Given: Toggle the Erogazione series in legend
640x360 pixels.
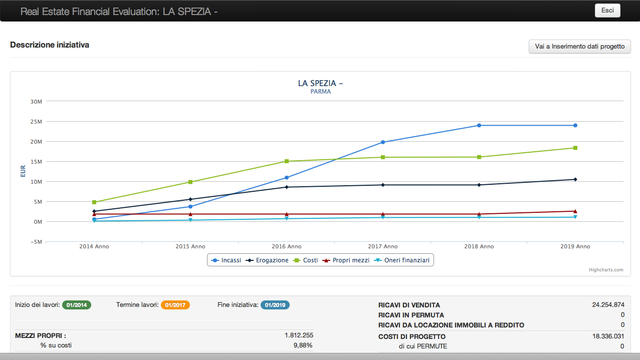Looking at the screenshot, I should [267, 260].
